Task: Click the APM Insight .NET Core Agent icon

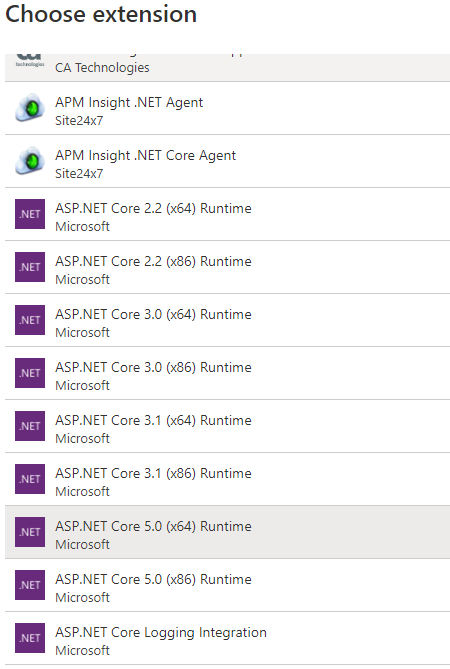Action: click(x=30, y=161)
